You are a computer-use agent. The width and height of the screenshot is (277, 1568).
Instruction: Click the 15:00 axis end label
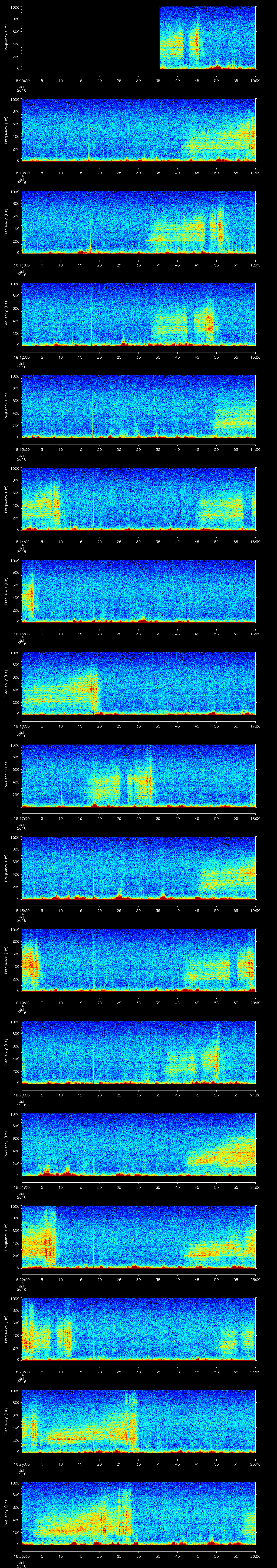tap(255, 542)
